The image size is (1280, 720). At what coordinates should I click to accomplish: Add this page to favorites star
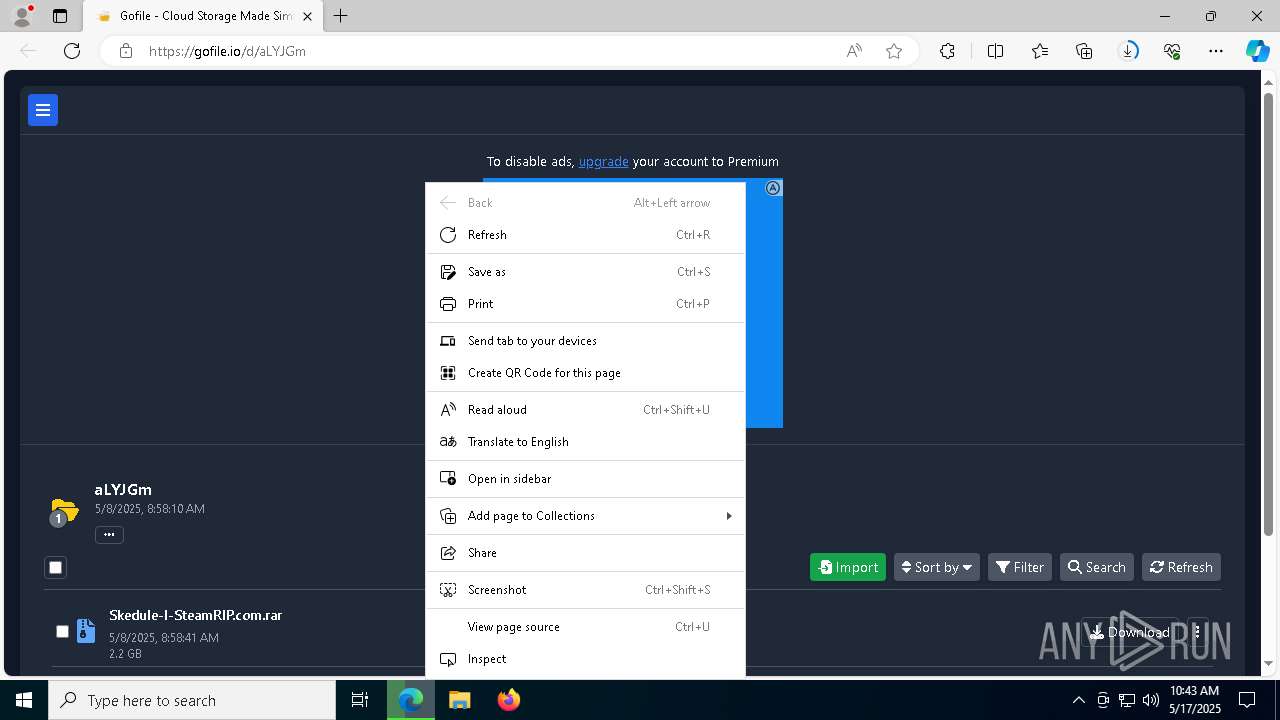[894, 51]
